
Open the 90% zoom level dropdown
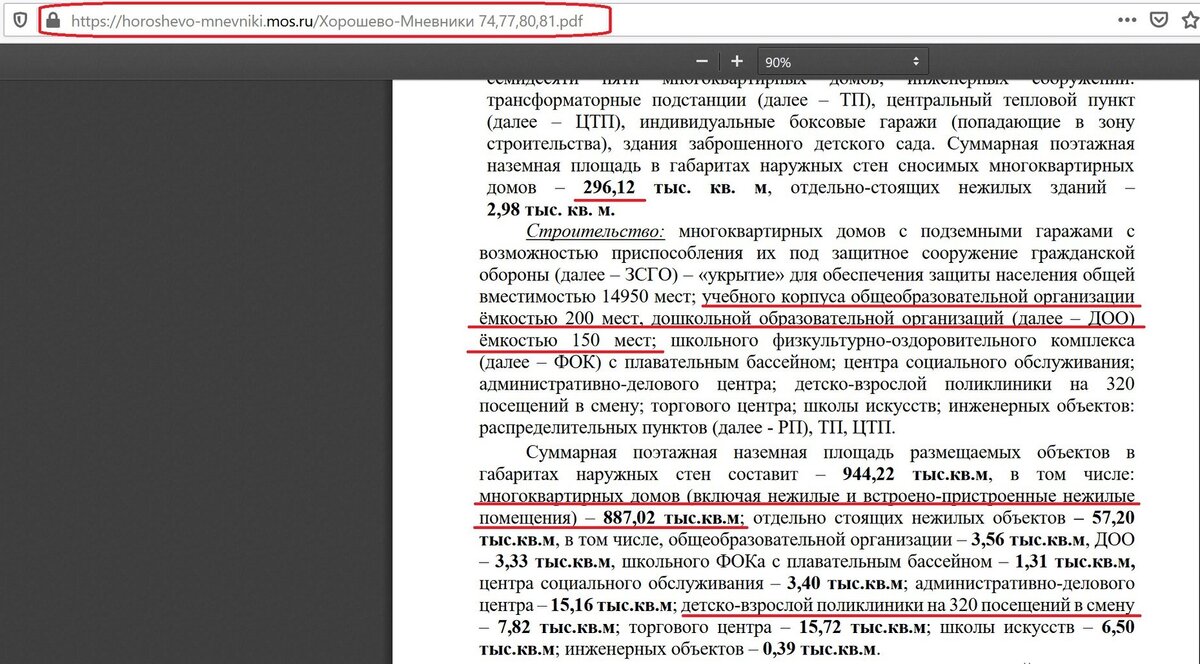[x=842, y=61]
